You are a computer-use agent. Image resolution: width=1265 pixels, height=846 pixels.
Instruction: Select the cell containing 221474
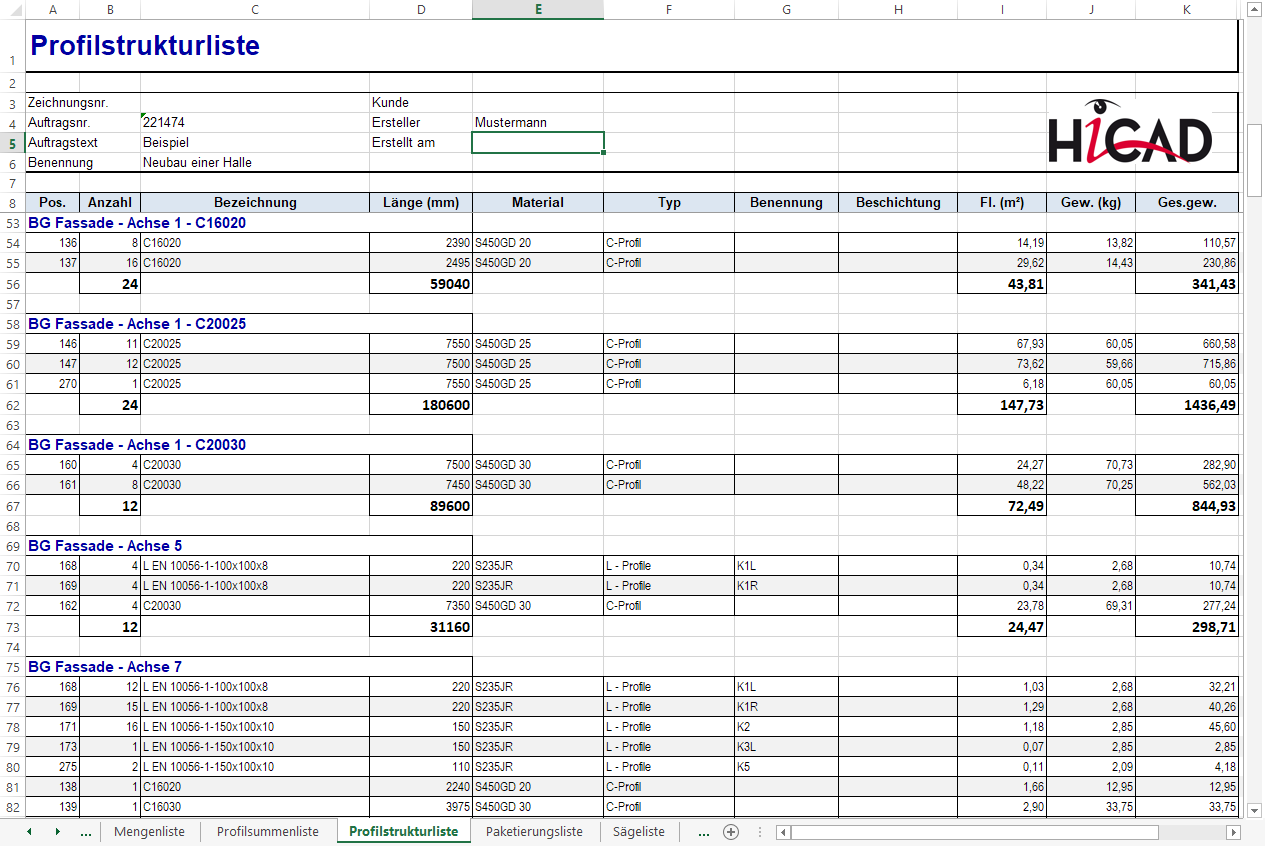255,123
